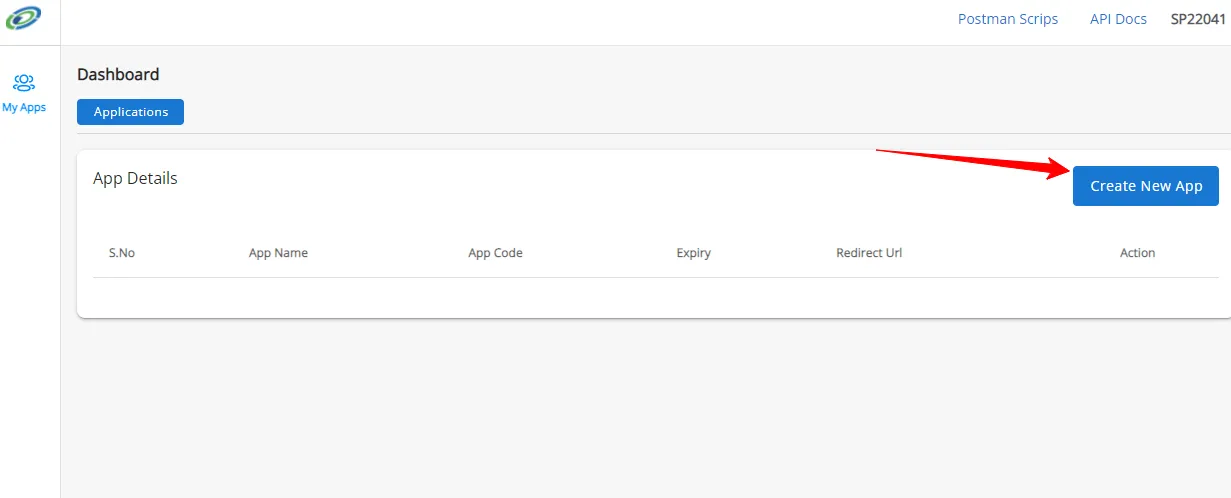This screenshot has height=498, width=1231.
Task: Click the red arrow annotation
Action: tap(970, 162)
